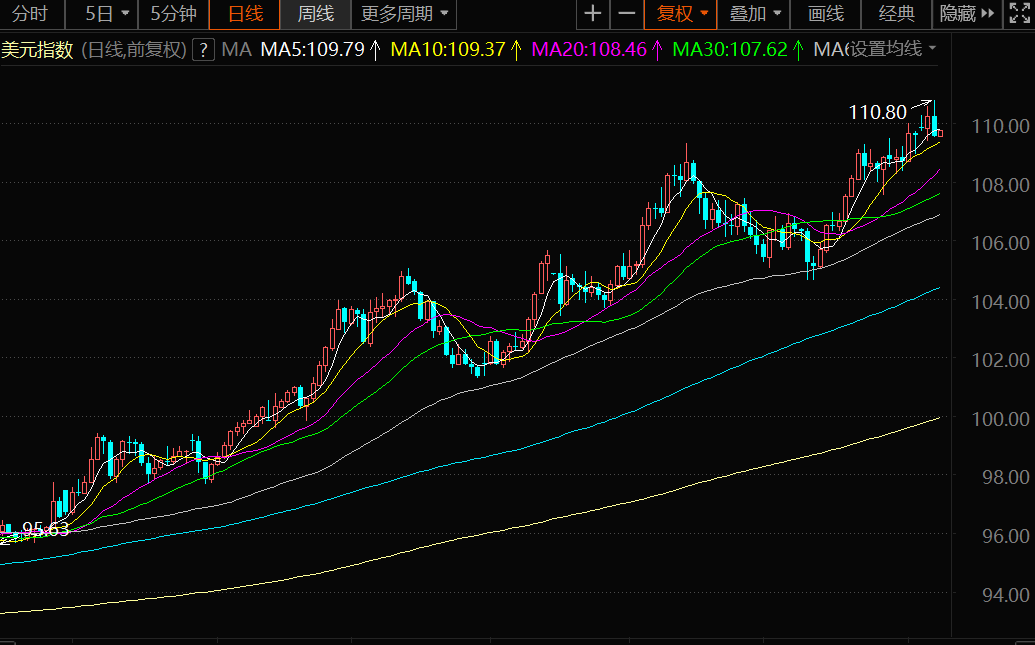1035x645 pixels.
Task: Click the 经典 classic mode button
Action: click(896, 14)
